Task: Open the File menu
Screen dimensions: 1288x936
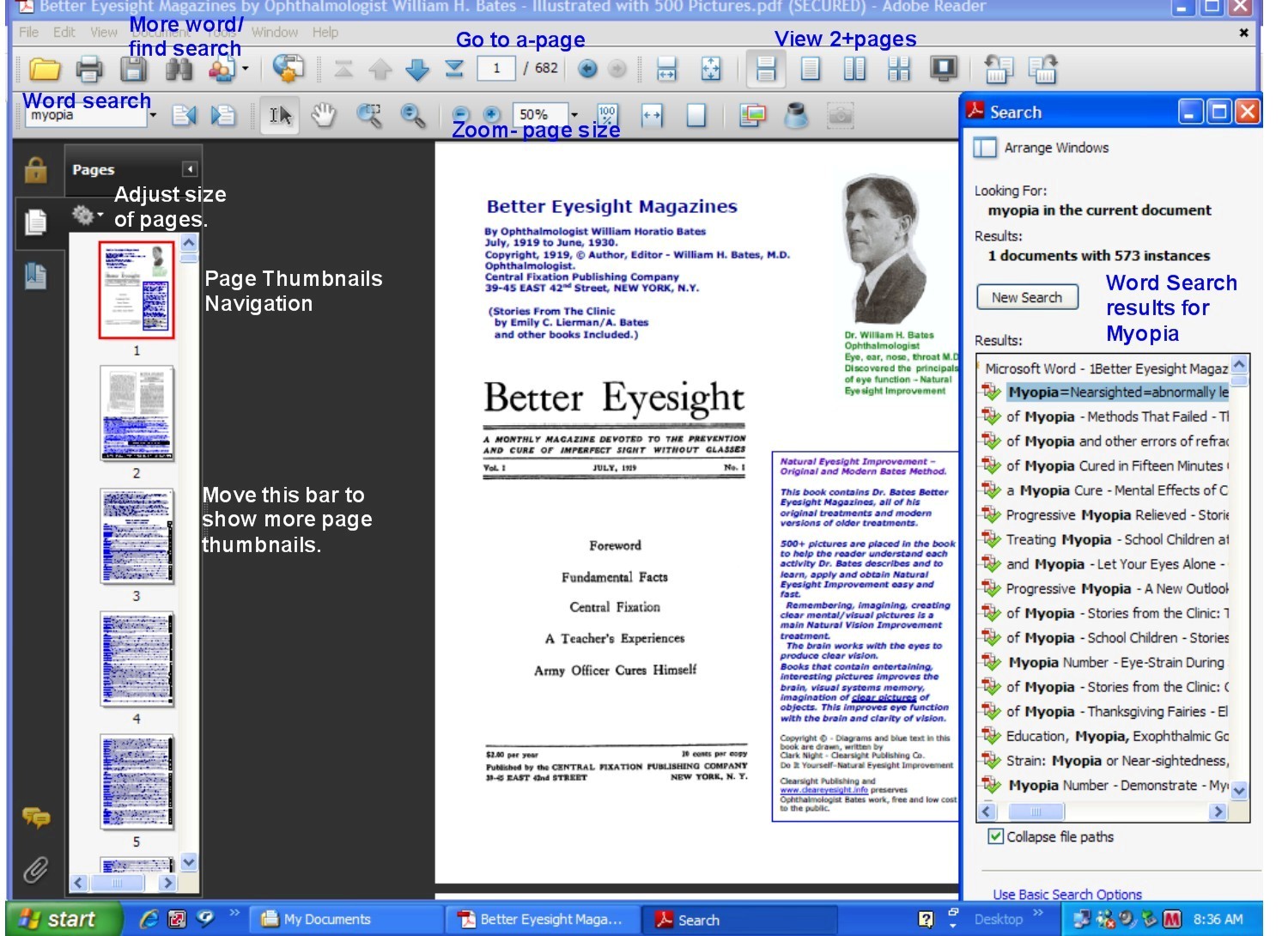Action: pyautogui.click(x=28, y=33)
